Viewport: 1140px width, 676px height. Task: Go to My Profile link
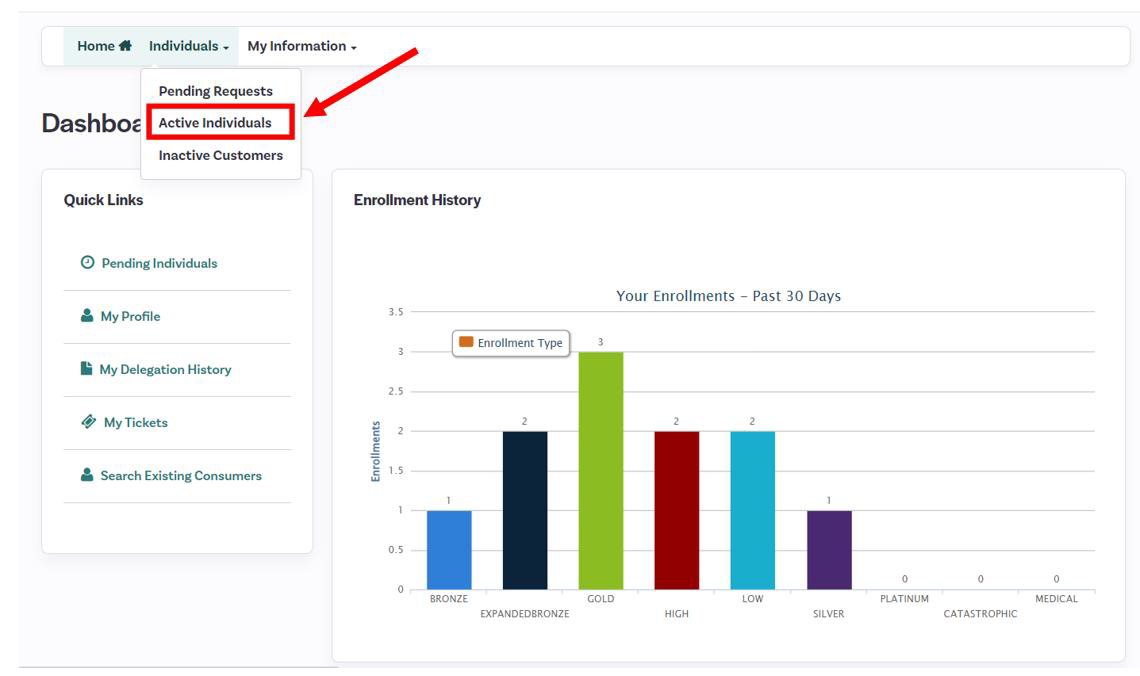pos(130,316)
